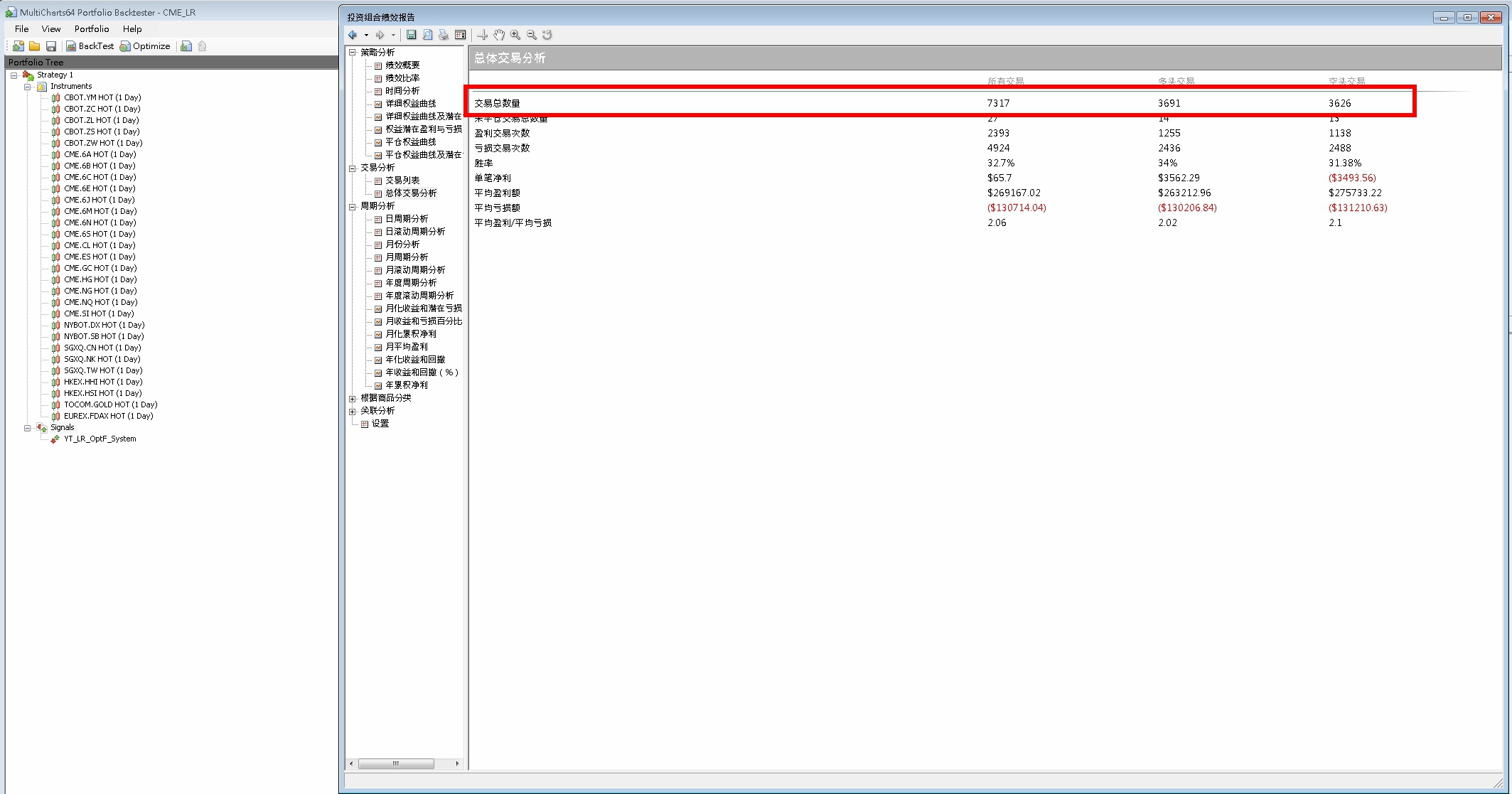Open the performance report chart icon
The image size is (1512, 794).
coord(186,46)
